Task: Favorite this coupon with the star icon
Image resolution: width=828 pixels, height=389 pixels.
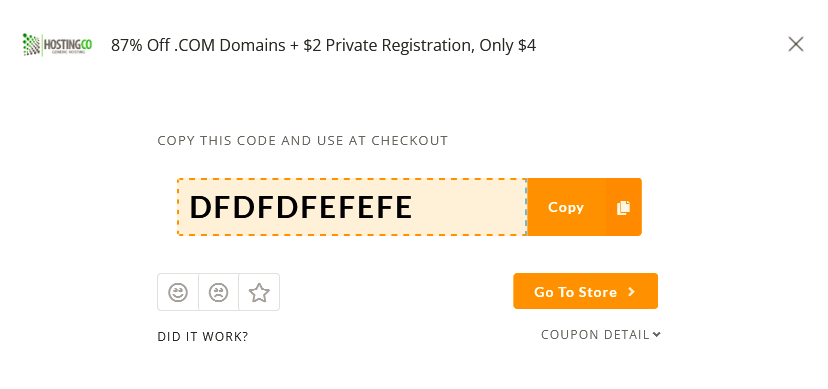Action: [259, 292]
